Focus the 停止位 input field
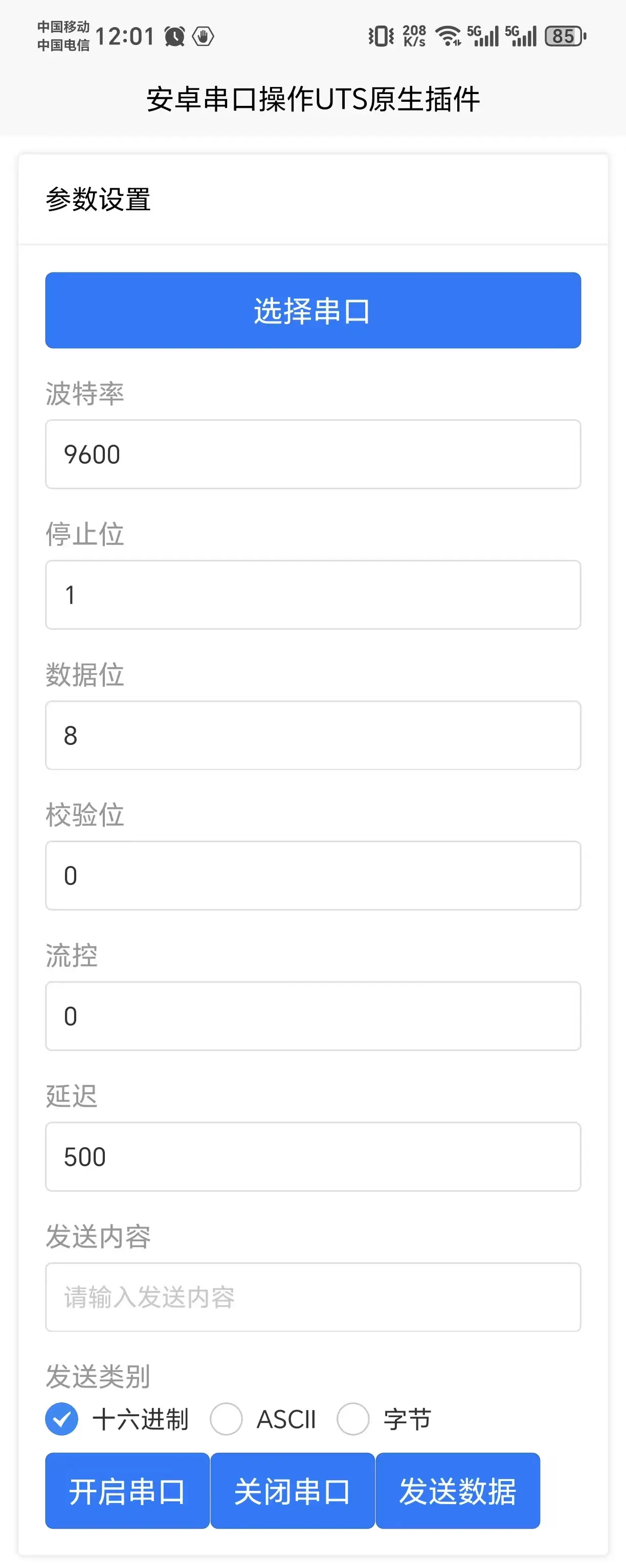626x1568 pixels. 313,595
